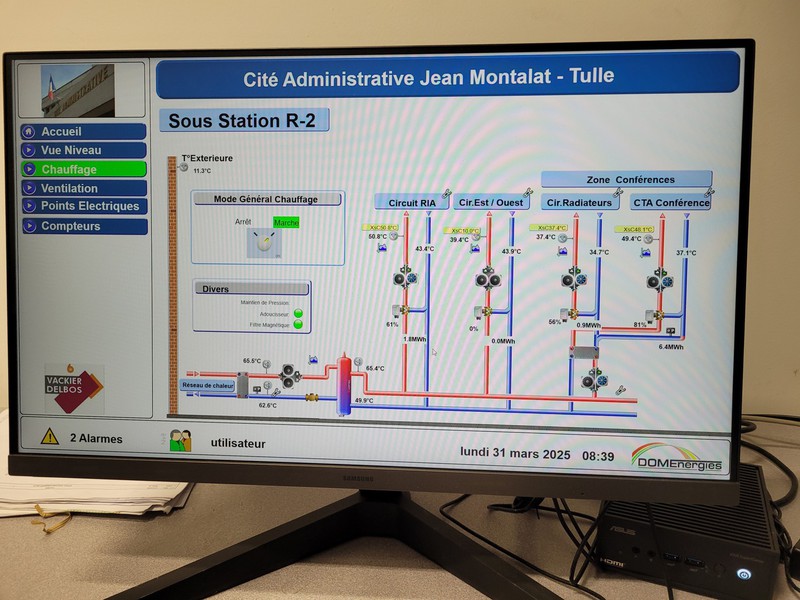Open the Cir.Est / Ouest header
Screen dimensions: 800x600
pos(490,203)
